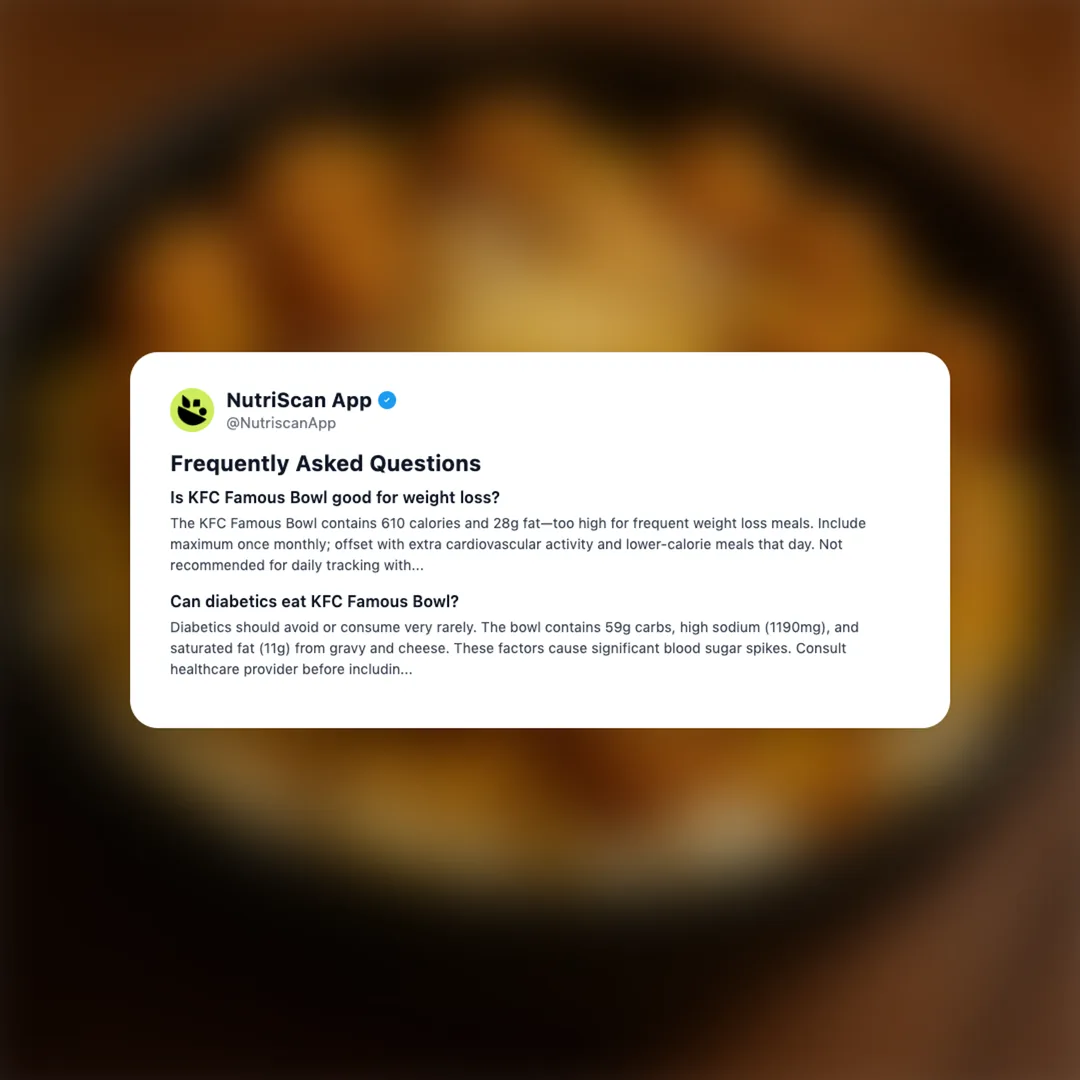The width and height of the screenshot is (1080, 1080).
Task: Click the NutriScan App green avatar logo
Action: pos(192,410)
